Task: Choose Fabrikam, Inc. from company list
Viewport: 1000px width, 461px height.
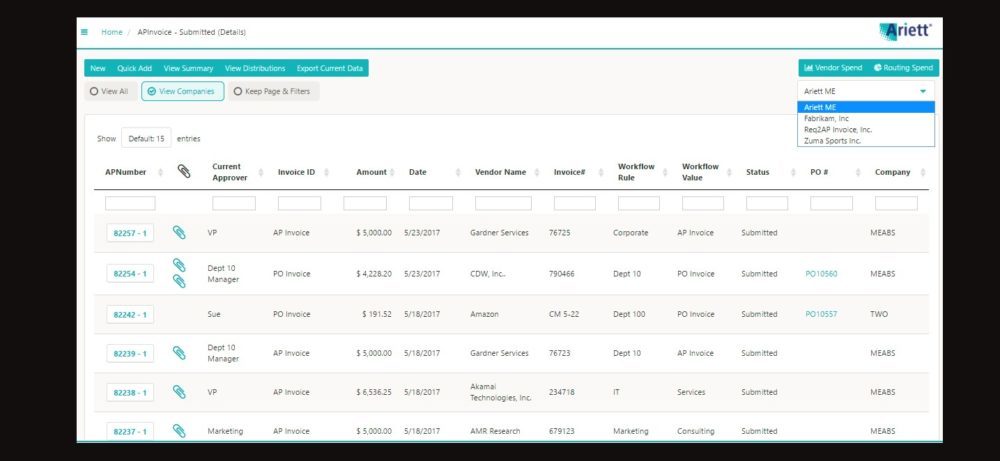Action: click(x=827, y=118)
